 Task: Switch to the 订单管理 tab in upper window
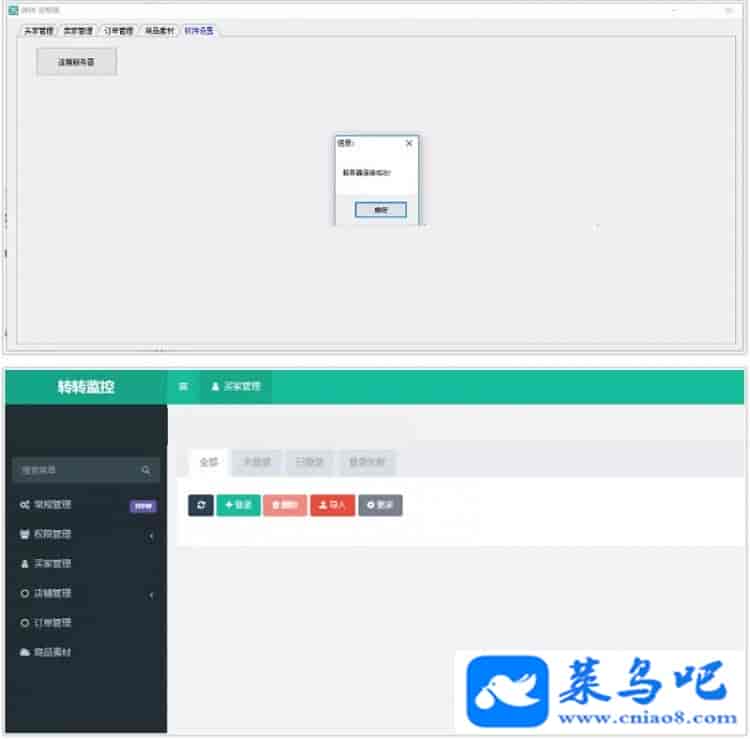pyautogui.click(x=119, y=31)
